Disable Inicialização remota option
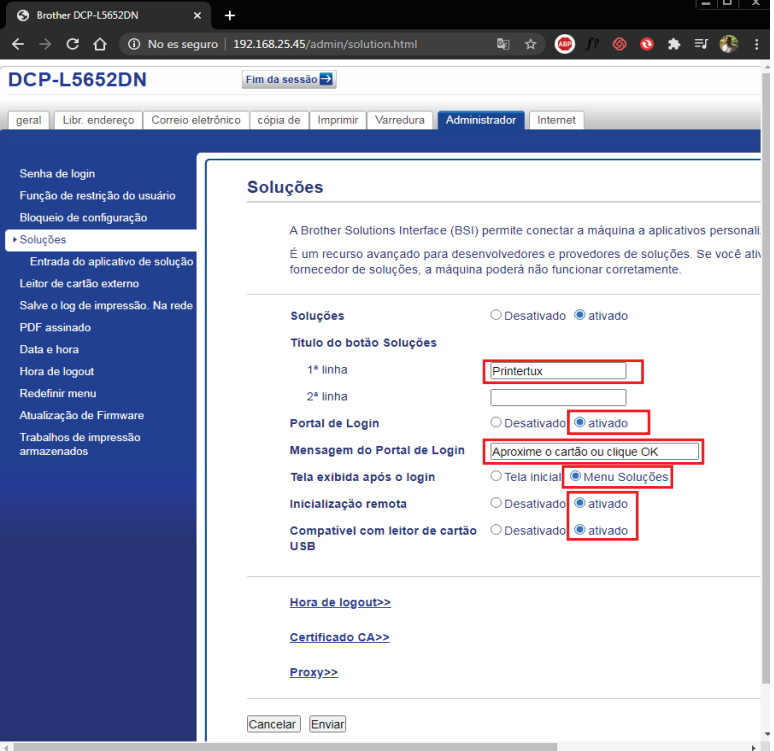The width and height of the screenshot is (774, 751). [496, 504]
